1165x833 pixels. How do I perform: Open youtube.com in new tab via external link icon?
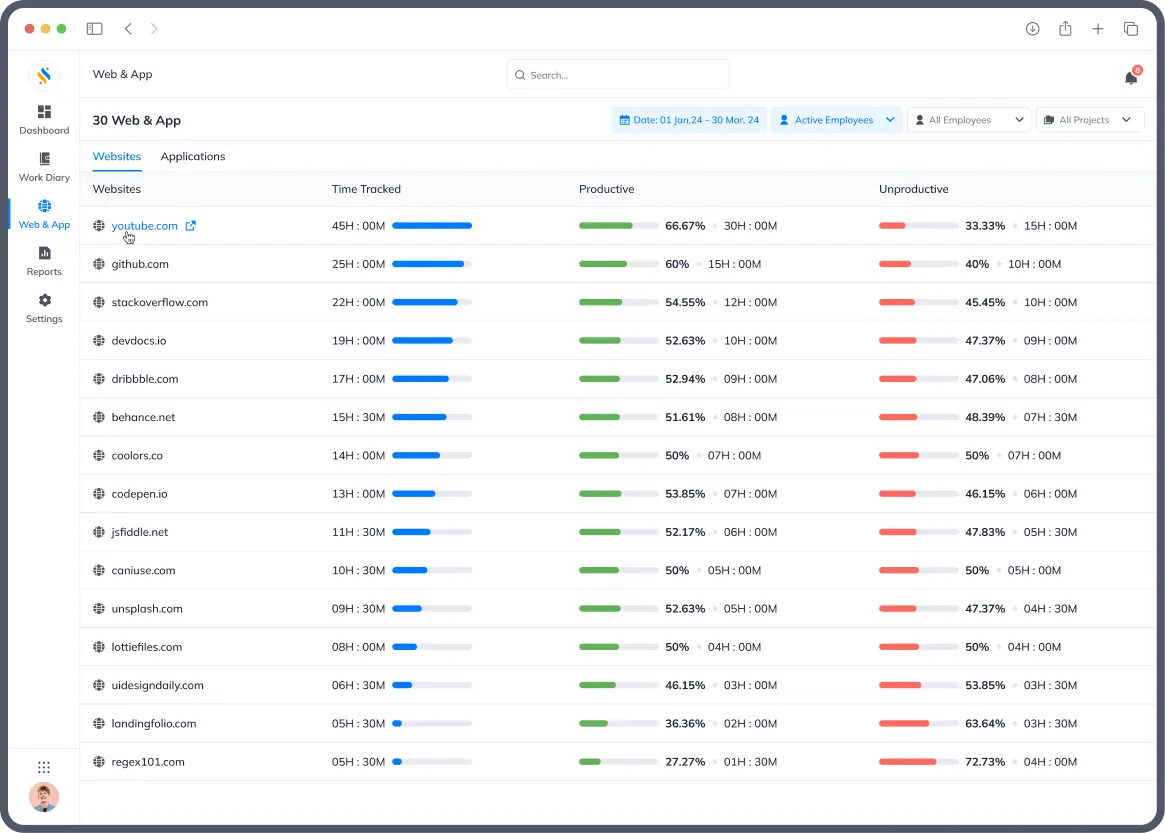[x=191, y=225]
